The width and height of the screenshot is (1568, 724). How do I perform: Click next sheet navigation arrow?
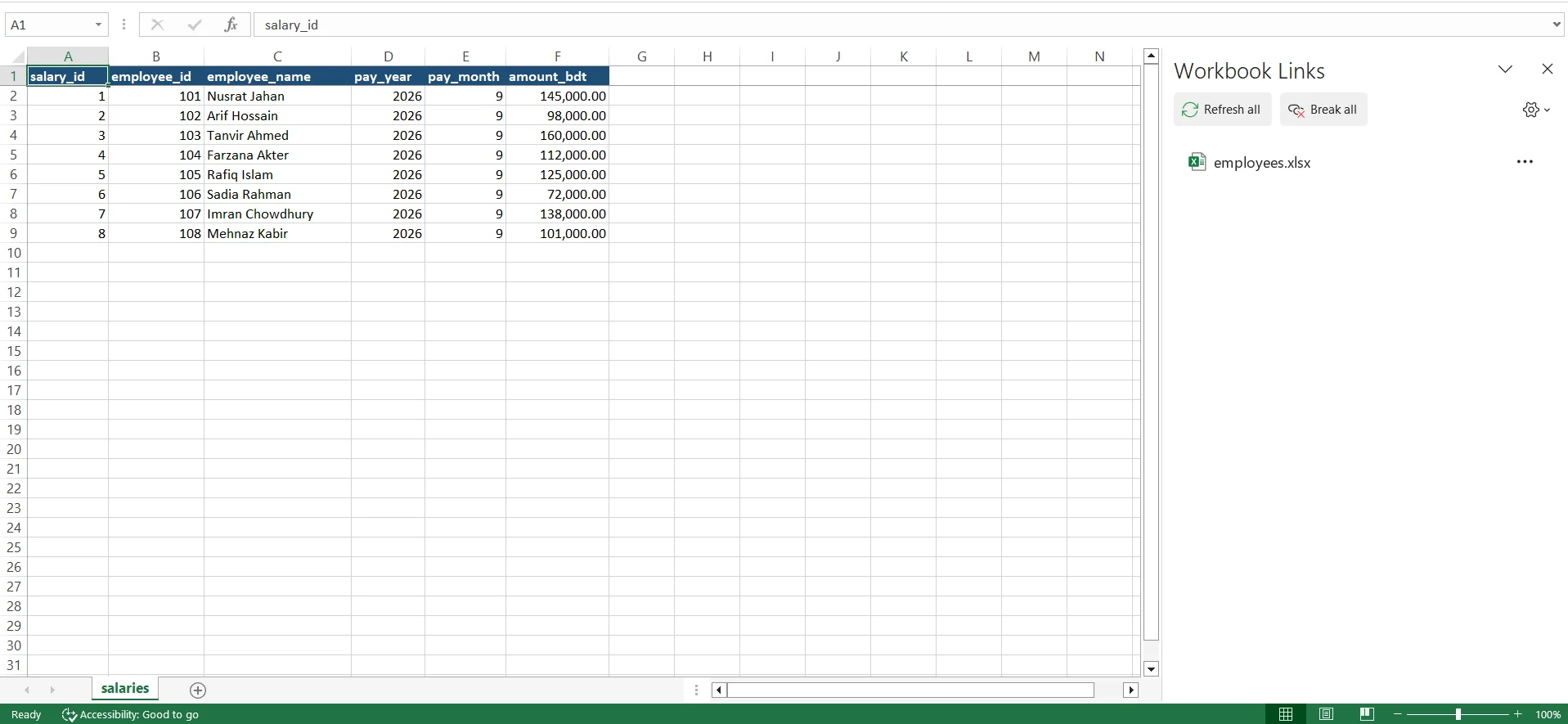pos(52,690)
